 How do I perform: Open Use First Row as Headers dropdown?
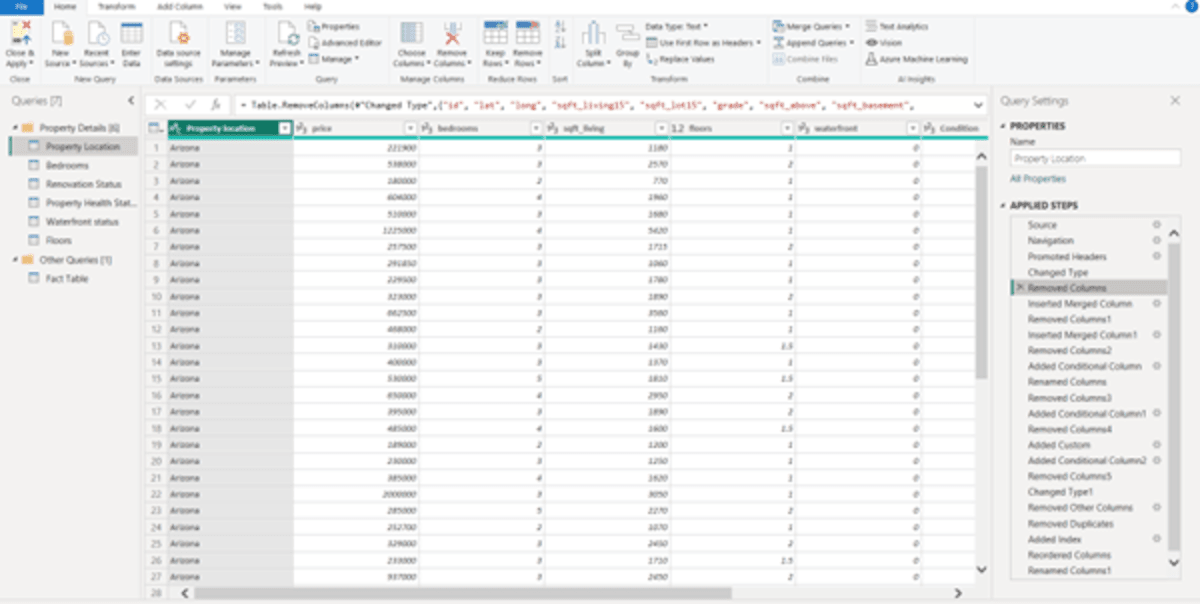(704, 43)
